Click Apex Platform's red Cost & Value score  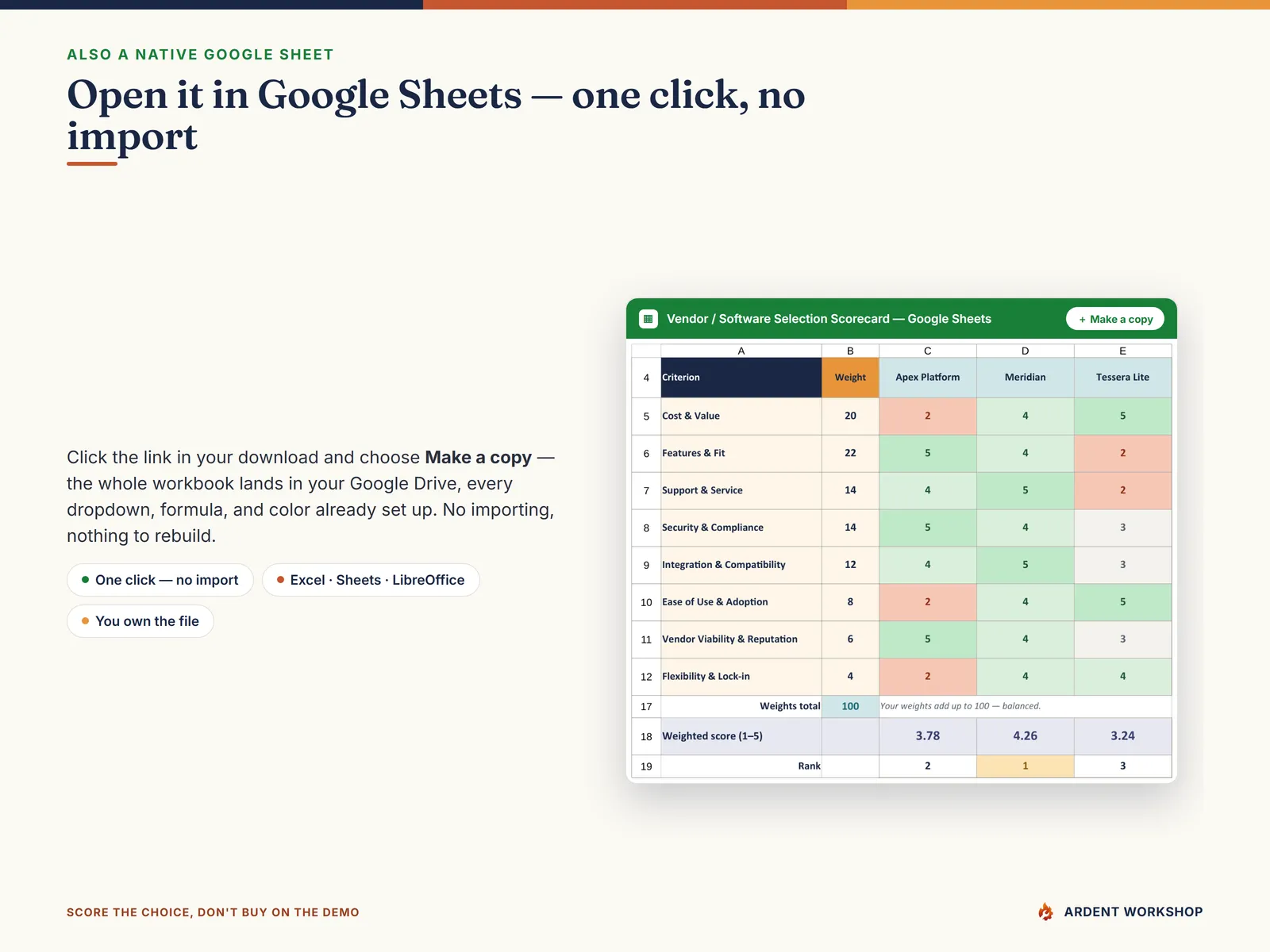click(928, 416)
